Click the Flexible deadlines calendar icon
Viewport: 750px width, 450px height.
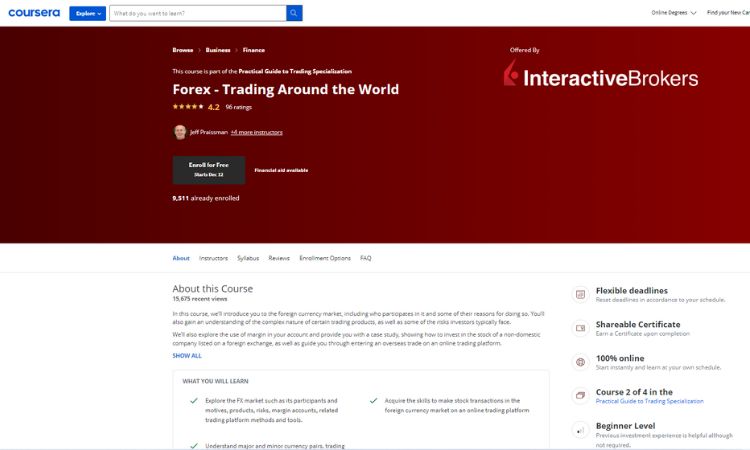click(580, 295)
